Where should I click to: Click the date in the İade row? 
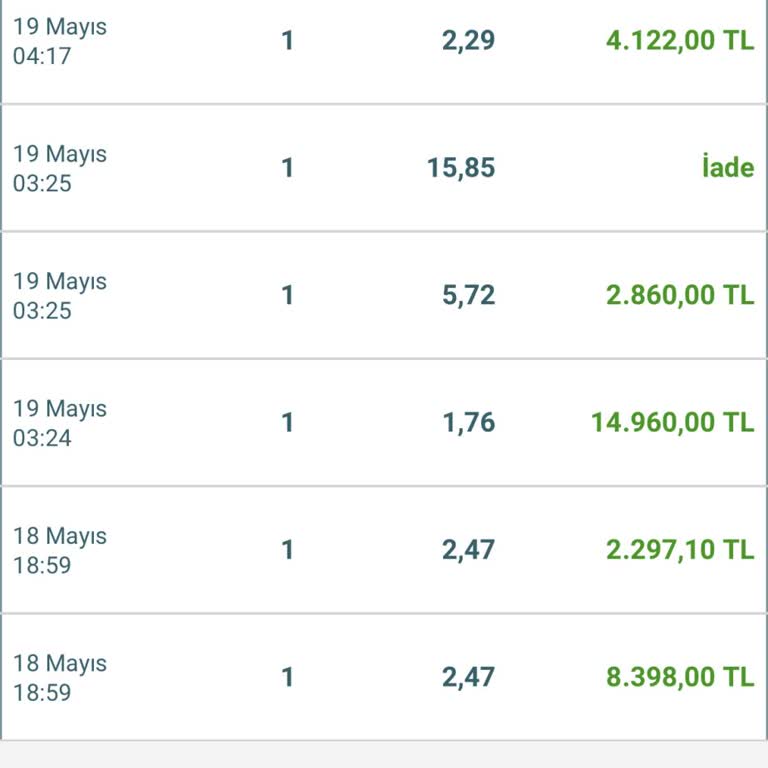(x=59, y=168)
